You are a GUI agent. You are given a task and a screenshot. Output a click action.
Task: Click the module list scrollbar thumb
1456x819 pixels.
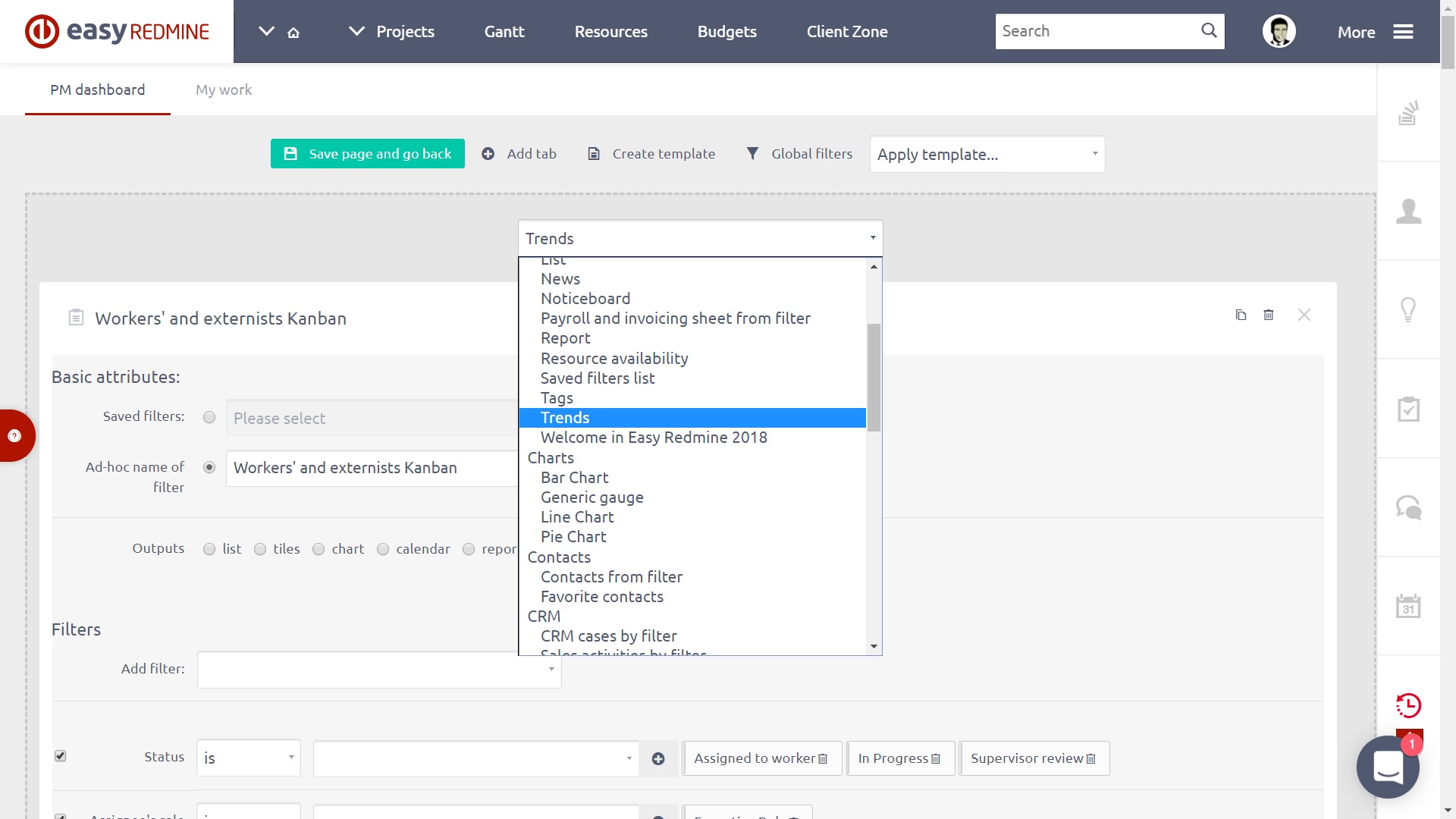874,377
